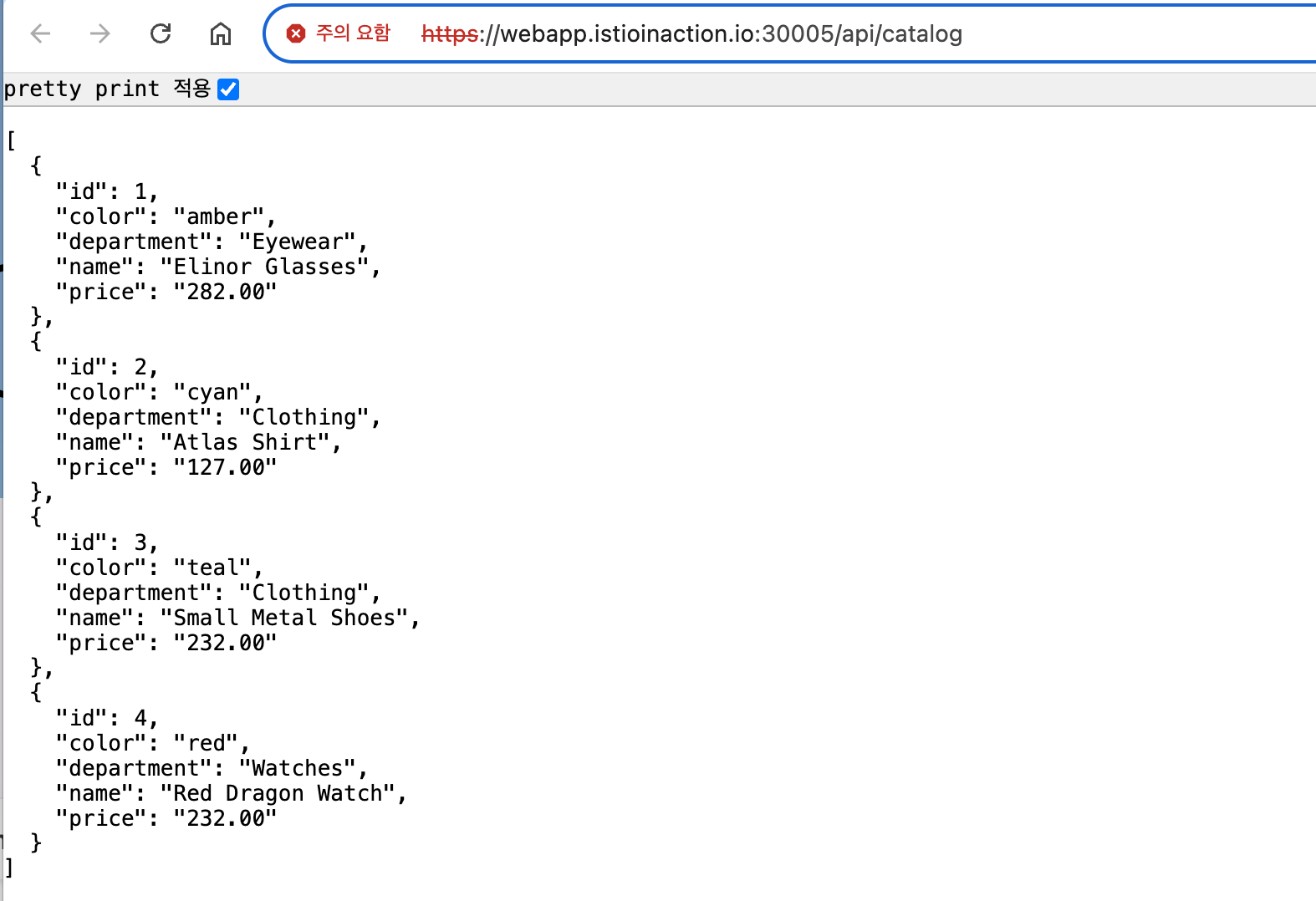1316x901 pixels.
Task: Click the "teal" color value
Action: tap(212, 568)
